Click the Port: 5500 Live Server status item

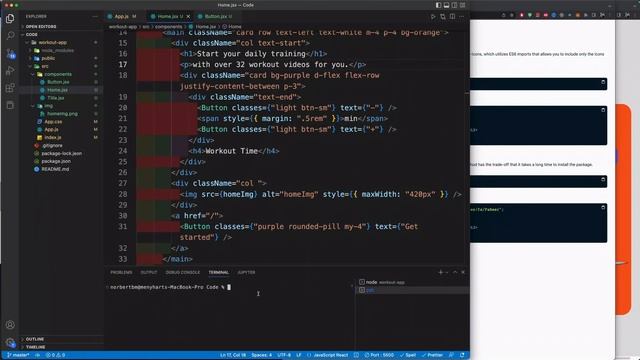(x=379, y=355)
